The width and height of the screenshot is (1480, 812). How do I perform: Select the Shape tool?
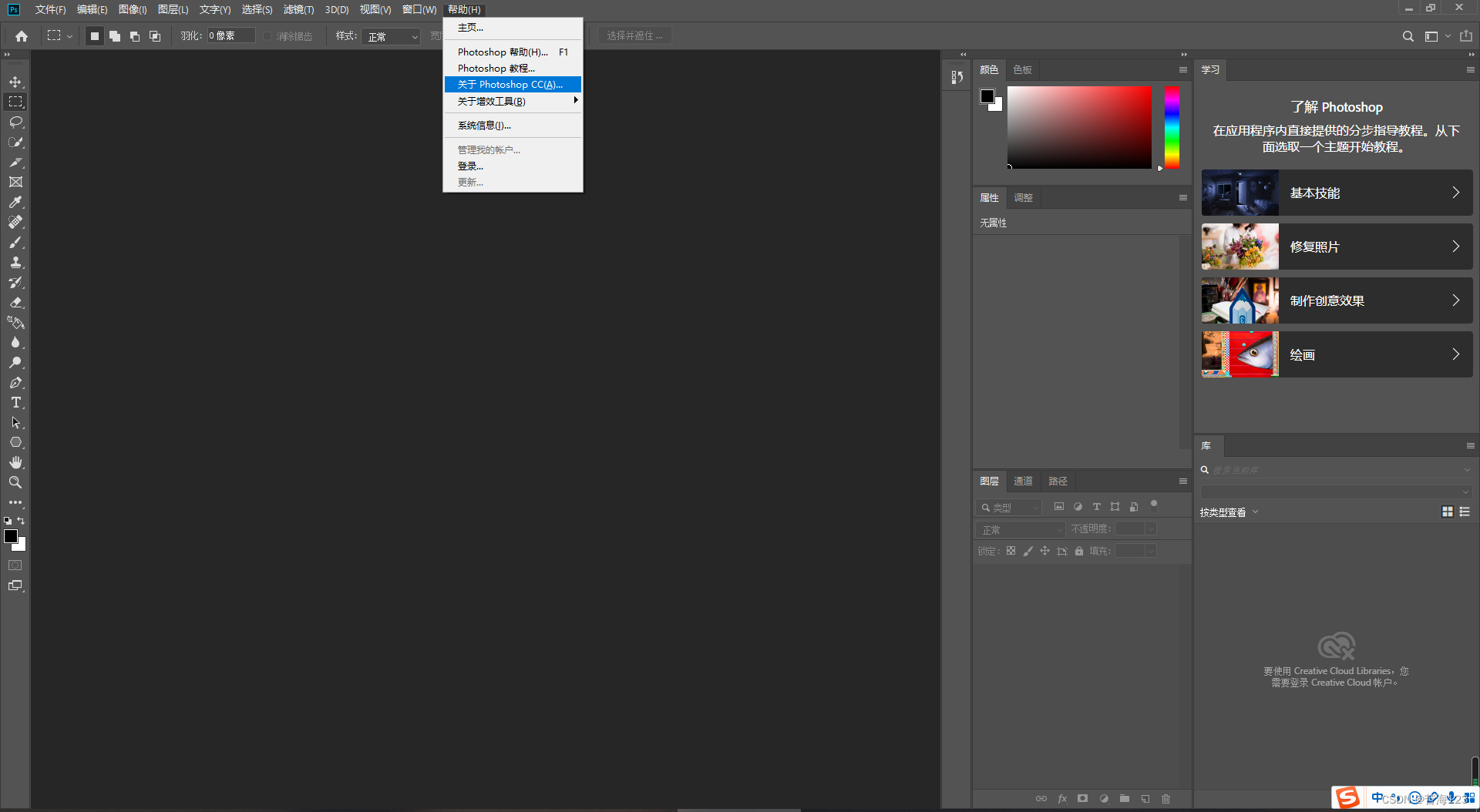[x=15, y=442]
